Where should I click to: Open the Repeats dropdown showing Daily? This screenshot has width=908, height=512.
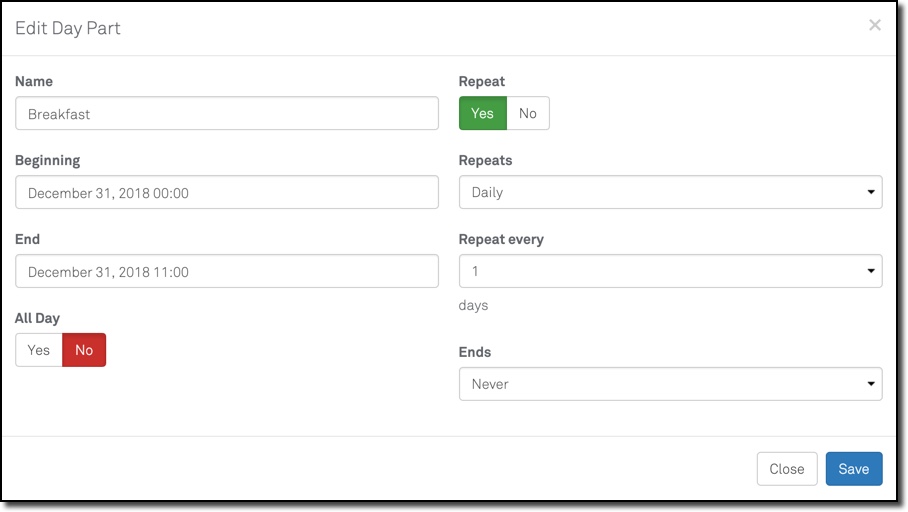tap(660, 192)
